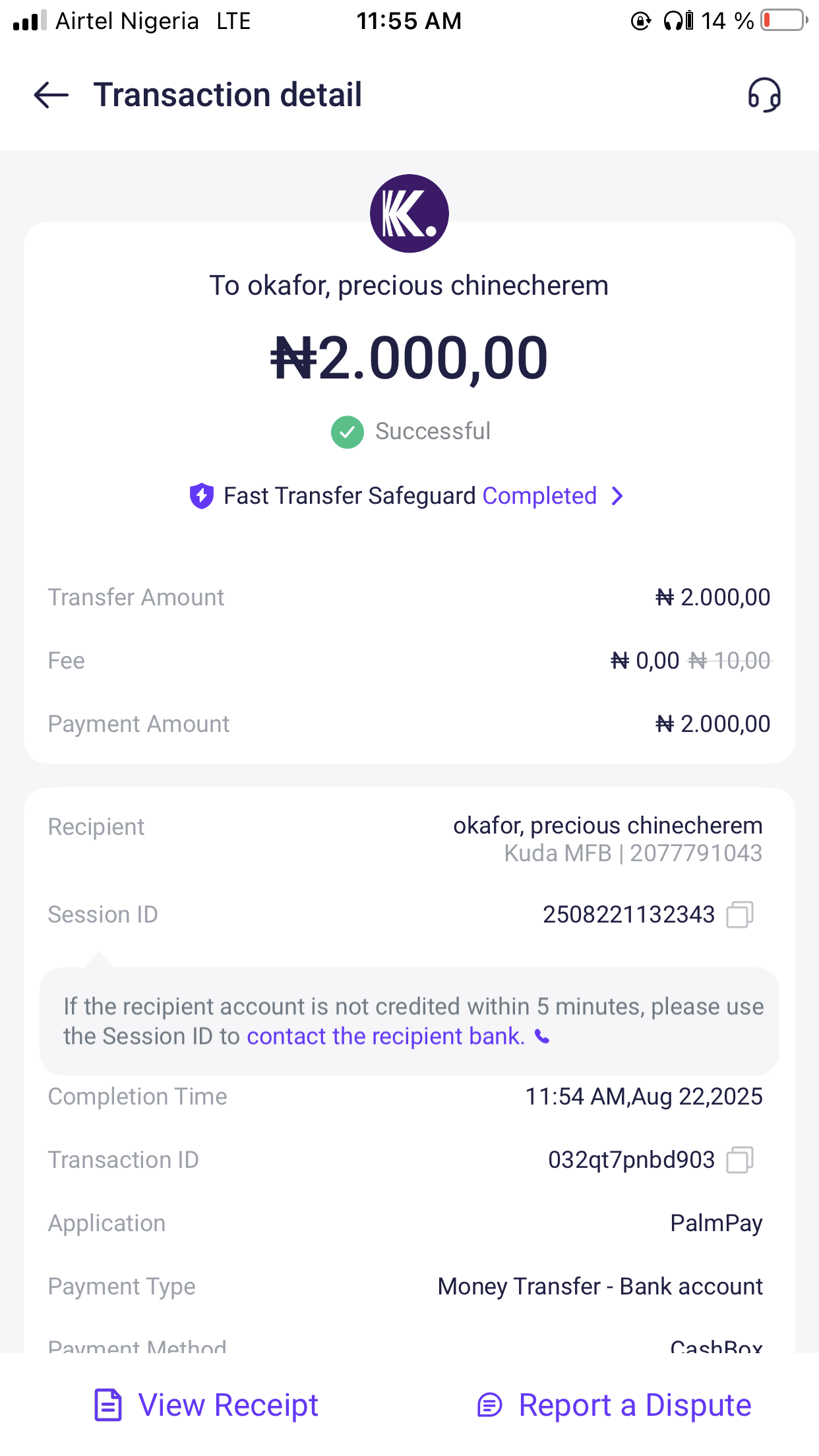Tap the Fast Transfer Safeguard shield icon
This screenshot has height=1456, width=819.
tap(201, 496)
